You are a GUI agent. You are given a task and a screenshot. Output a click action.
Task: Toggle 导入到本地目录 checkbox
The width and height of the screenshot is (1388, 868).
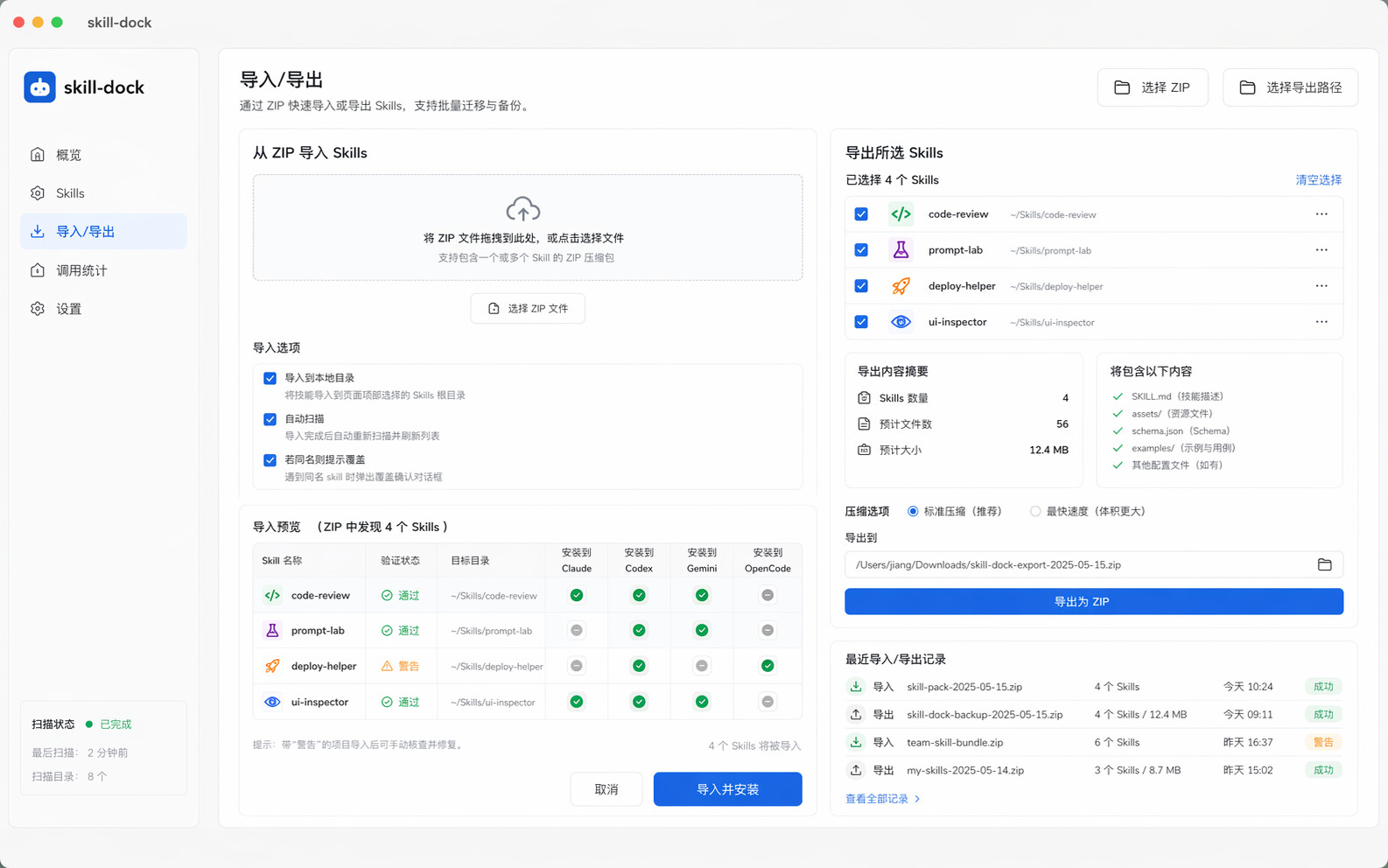[x=270, y=378]
